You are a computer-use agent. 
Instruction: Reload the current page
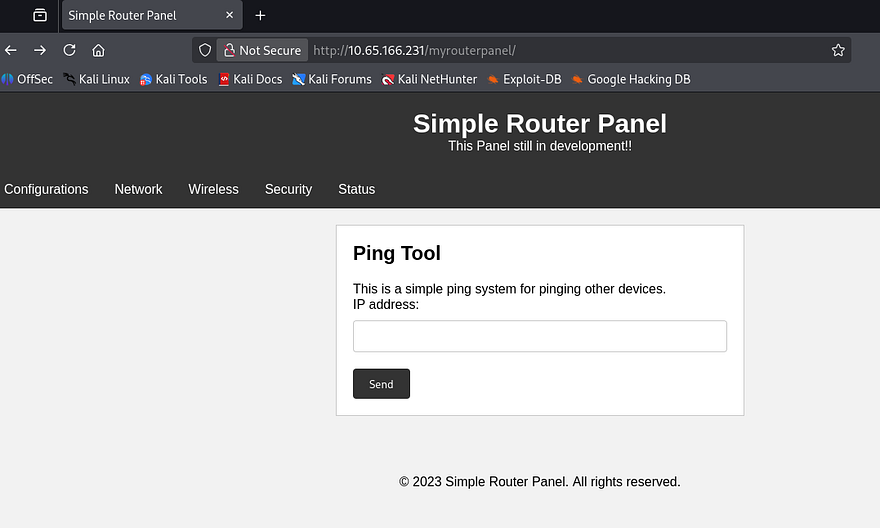coord(69,50)
